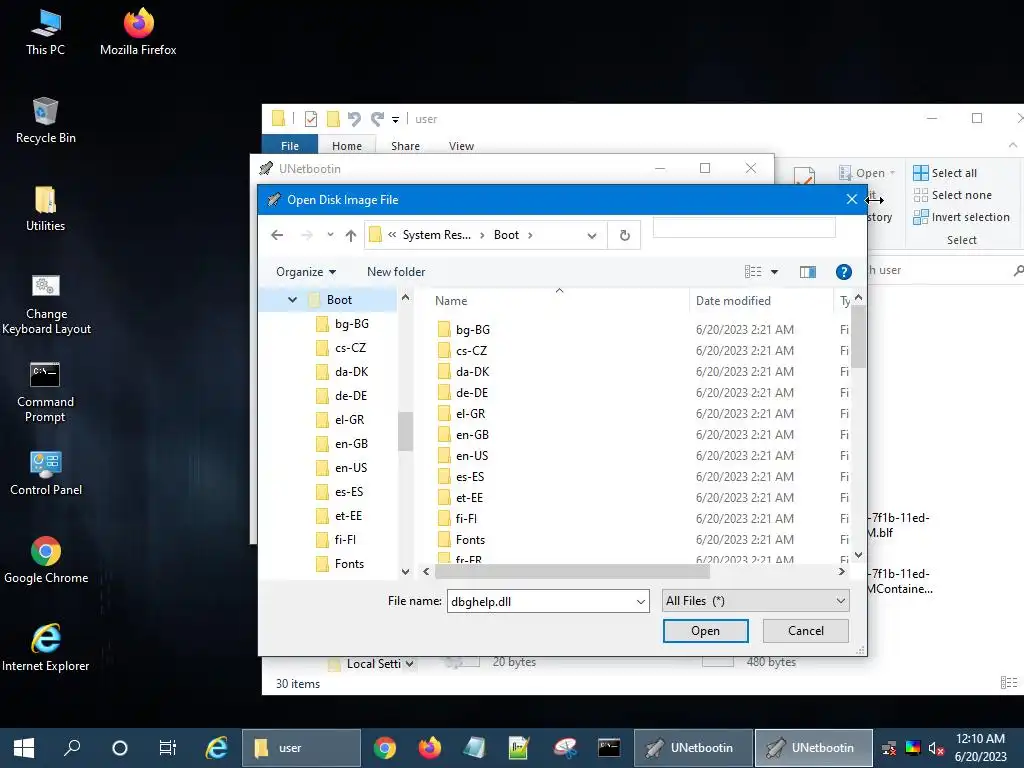This screenshot has width=1024, height=768.
Task: Open the Organize menu
Action: click(306, 272)
